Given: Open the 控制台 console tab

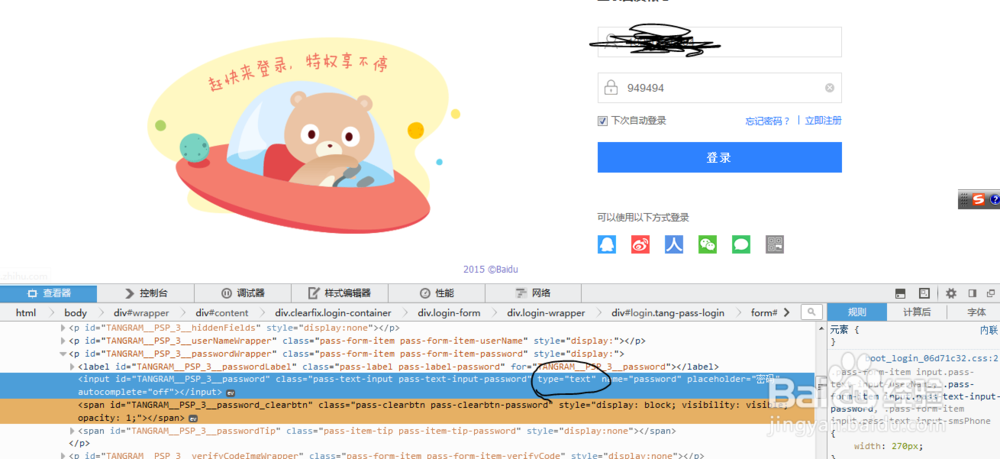Looking at the screenshot, I should pos(146,293).
